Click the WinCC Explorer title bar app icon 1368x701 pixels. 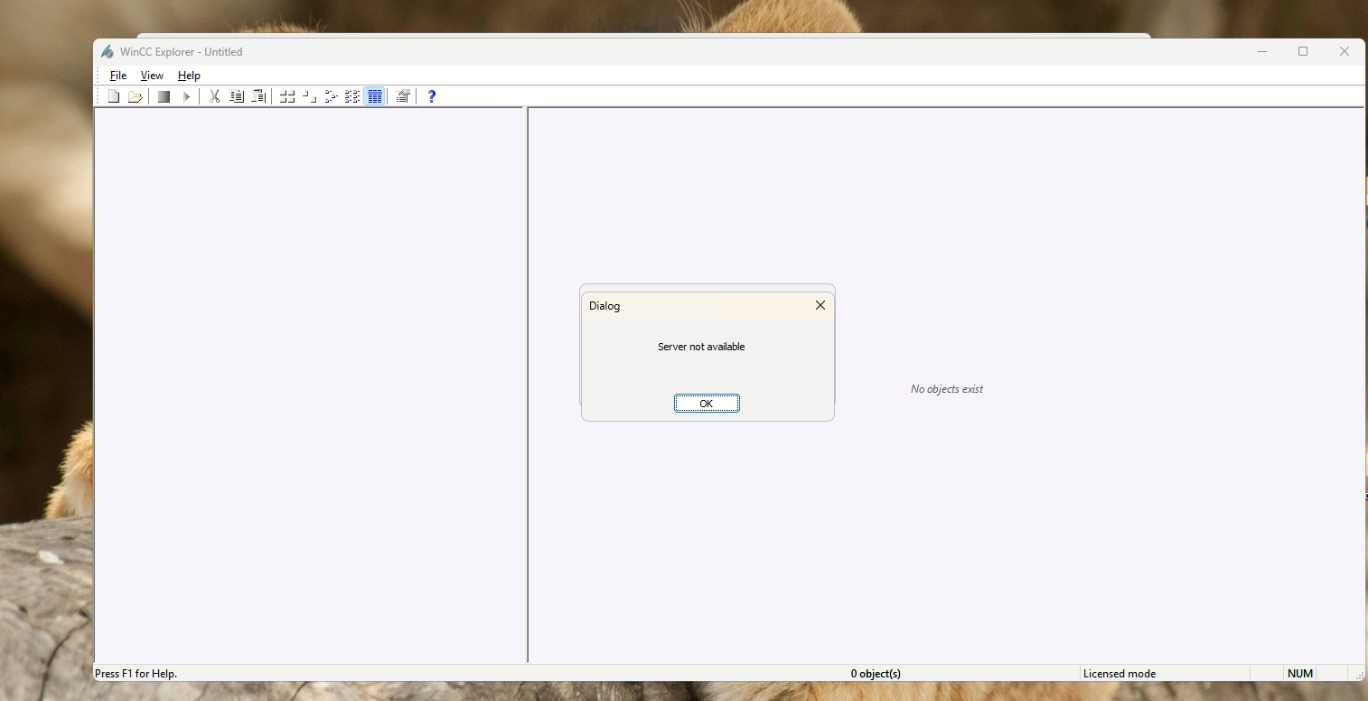(107, 52)
